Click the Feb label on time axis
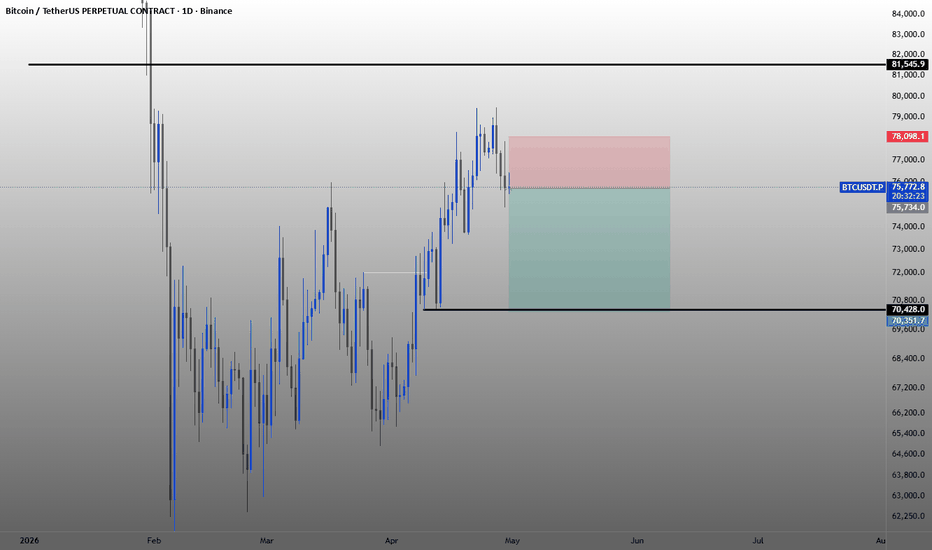 pyautogui.click(x=154, y=540)
